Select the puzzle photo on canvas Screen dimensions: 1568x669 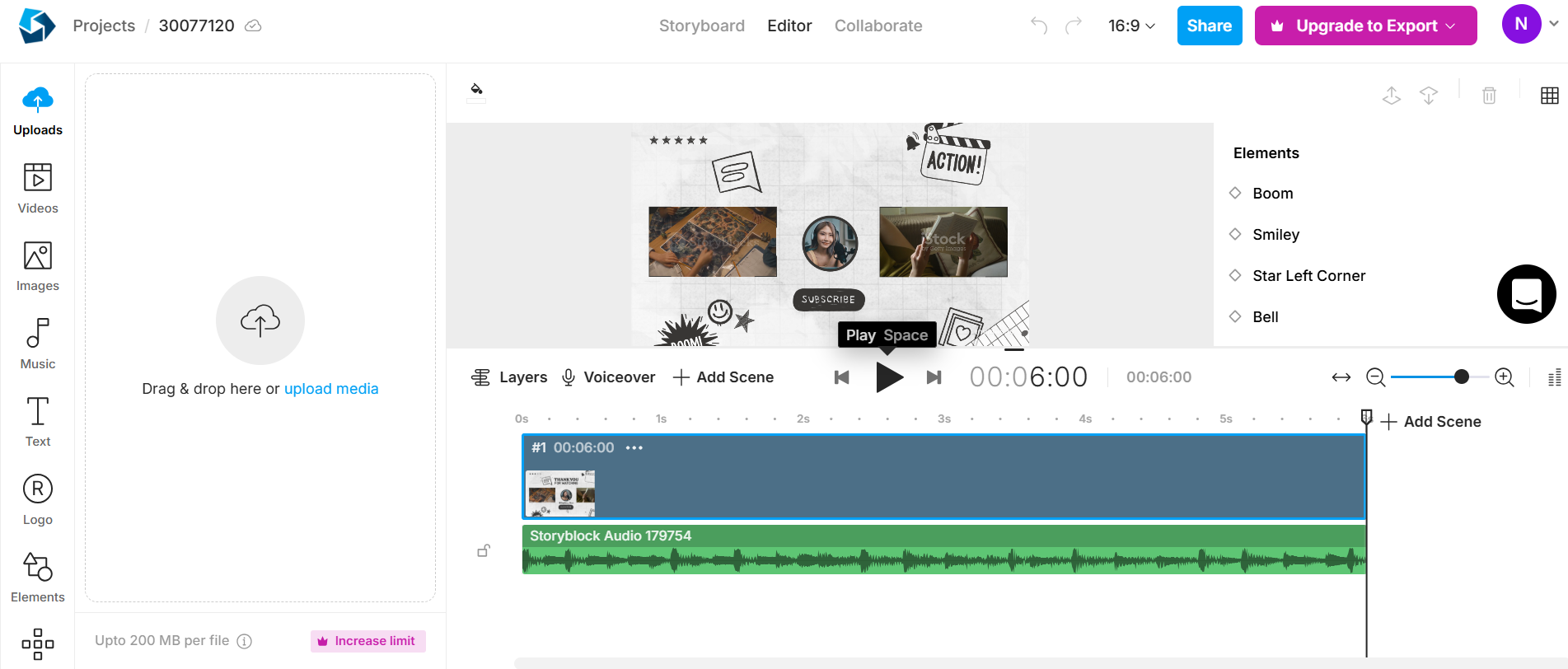point(713,241)
